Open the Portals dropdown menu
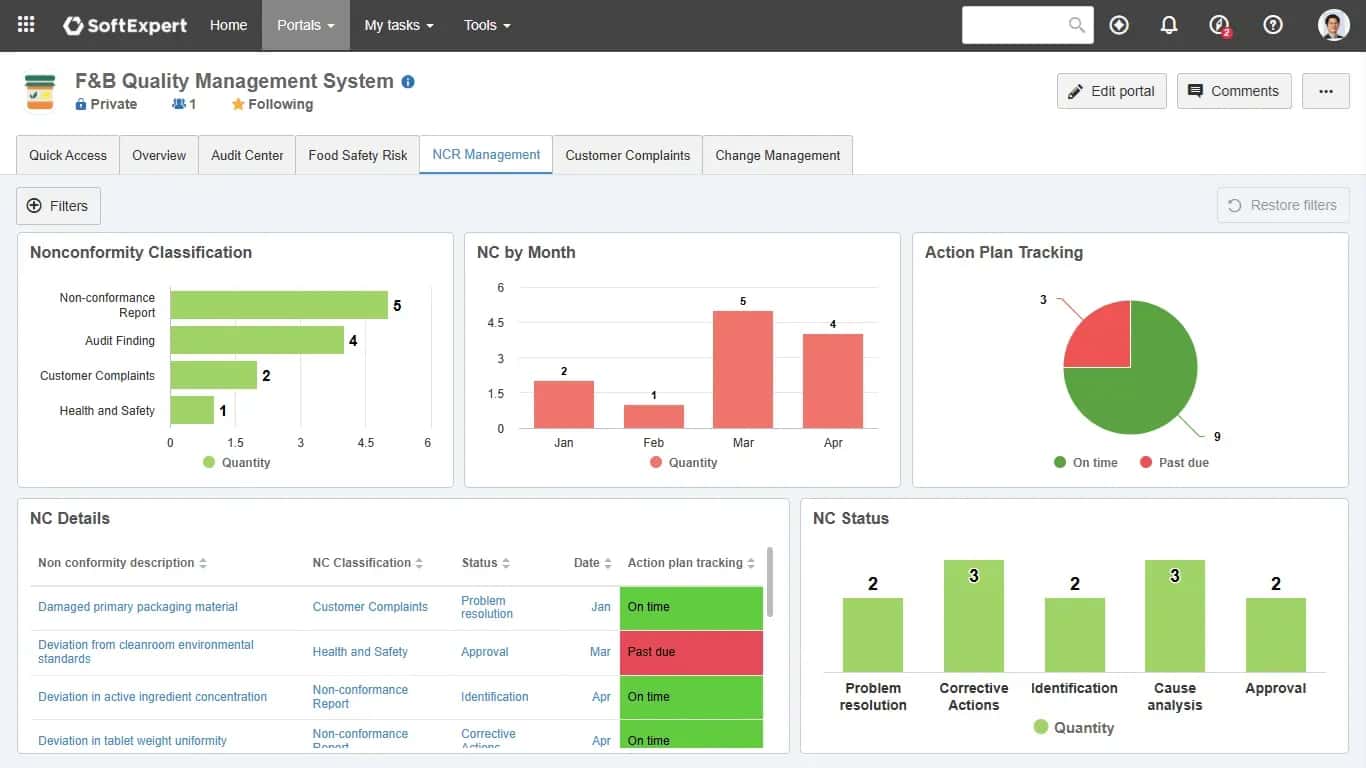1366x768 pixels. point(306,25)
